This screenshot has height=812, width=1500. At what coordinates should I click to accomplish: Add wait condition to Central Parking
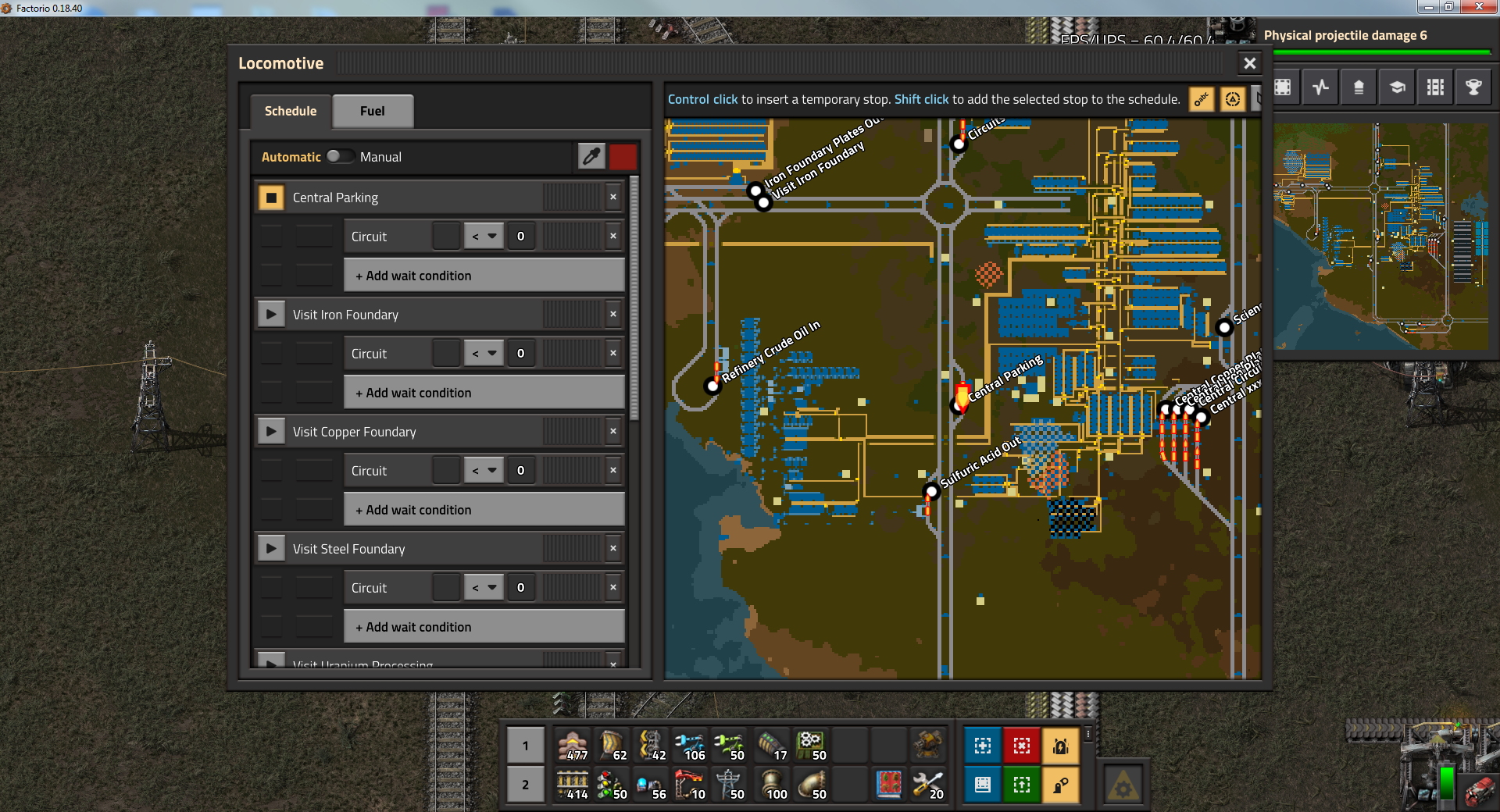484,276
